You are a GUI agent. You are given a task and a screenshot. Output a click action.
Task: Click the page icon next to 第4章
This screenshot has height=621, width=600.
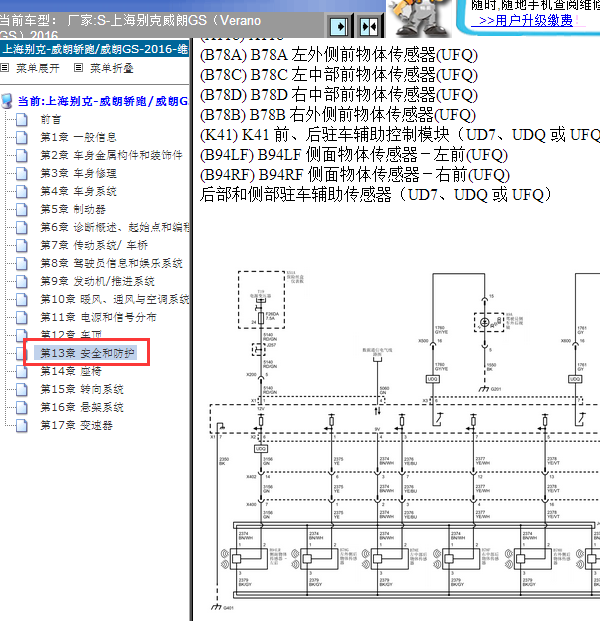(x=22, y=192)
